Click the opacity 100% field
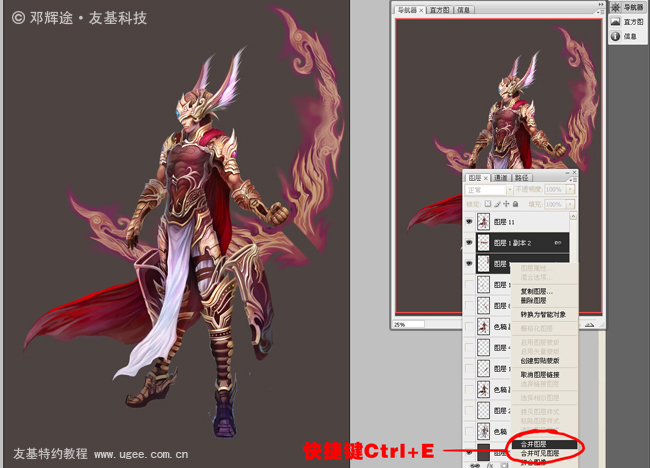Screen dimensions: 650x468 [555, 189]
